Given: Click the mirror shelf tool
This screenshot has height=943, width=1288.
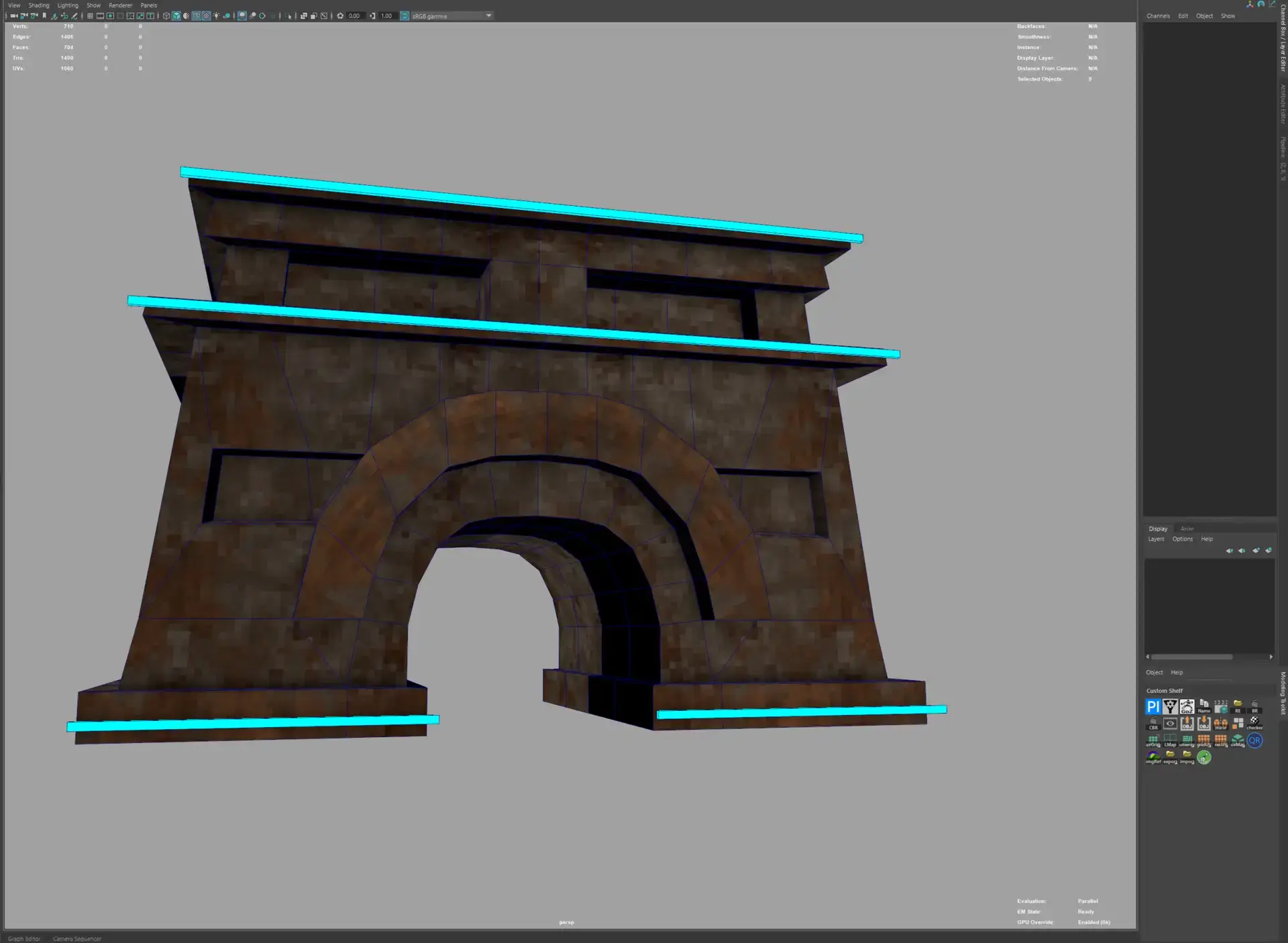Looking at the screenshot, I should (x=1220, y=724).
